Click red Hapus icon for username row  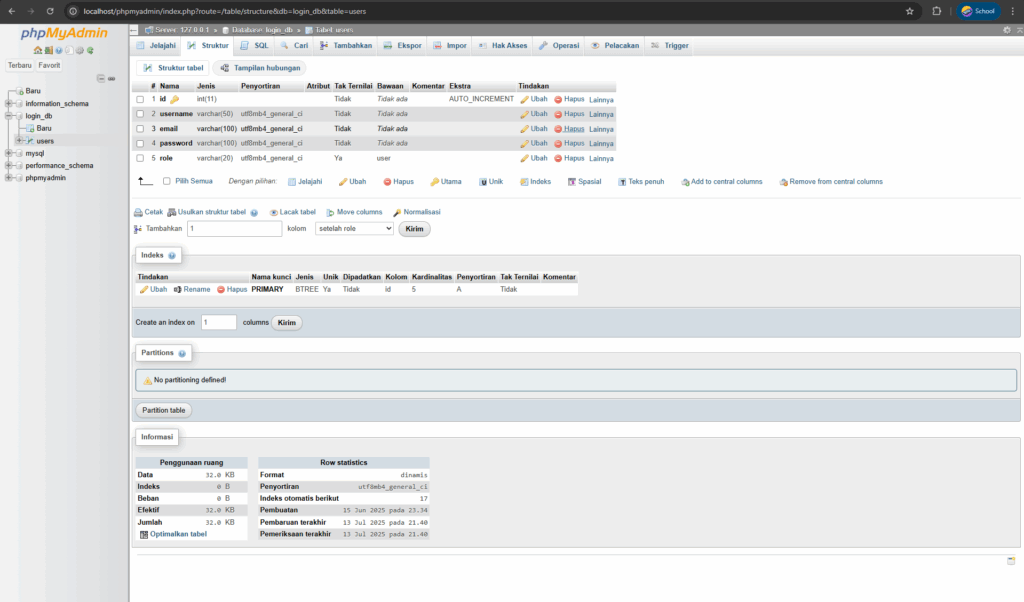coord(558,114)
